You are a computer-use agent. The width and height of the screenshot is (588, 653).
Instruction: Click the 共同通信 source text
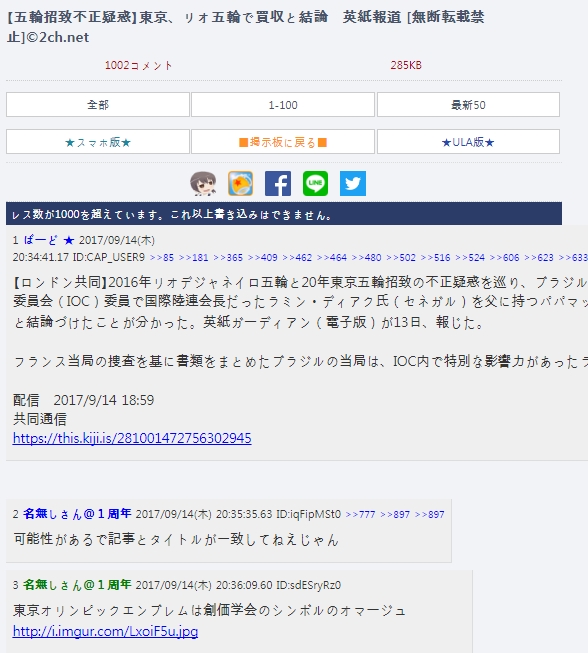(40, 419)
